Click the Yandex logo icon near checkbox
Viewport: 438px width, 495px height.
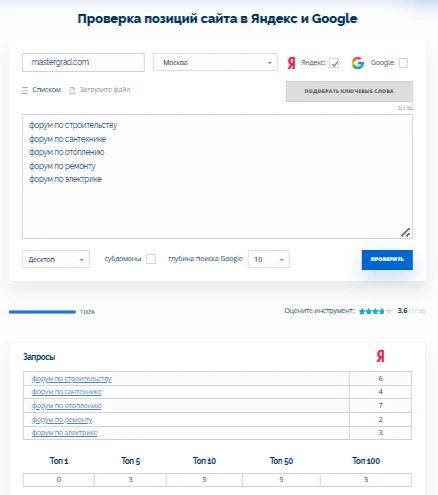coord(291,63)
